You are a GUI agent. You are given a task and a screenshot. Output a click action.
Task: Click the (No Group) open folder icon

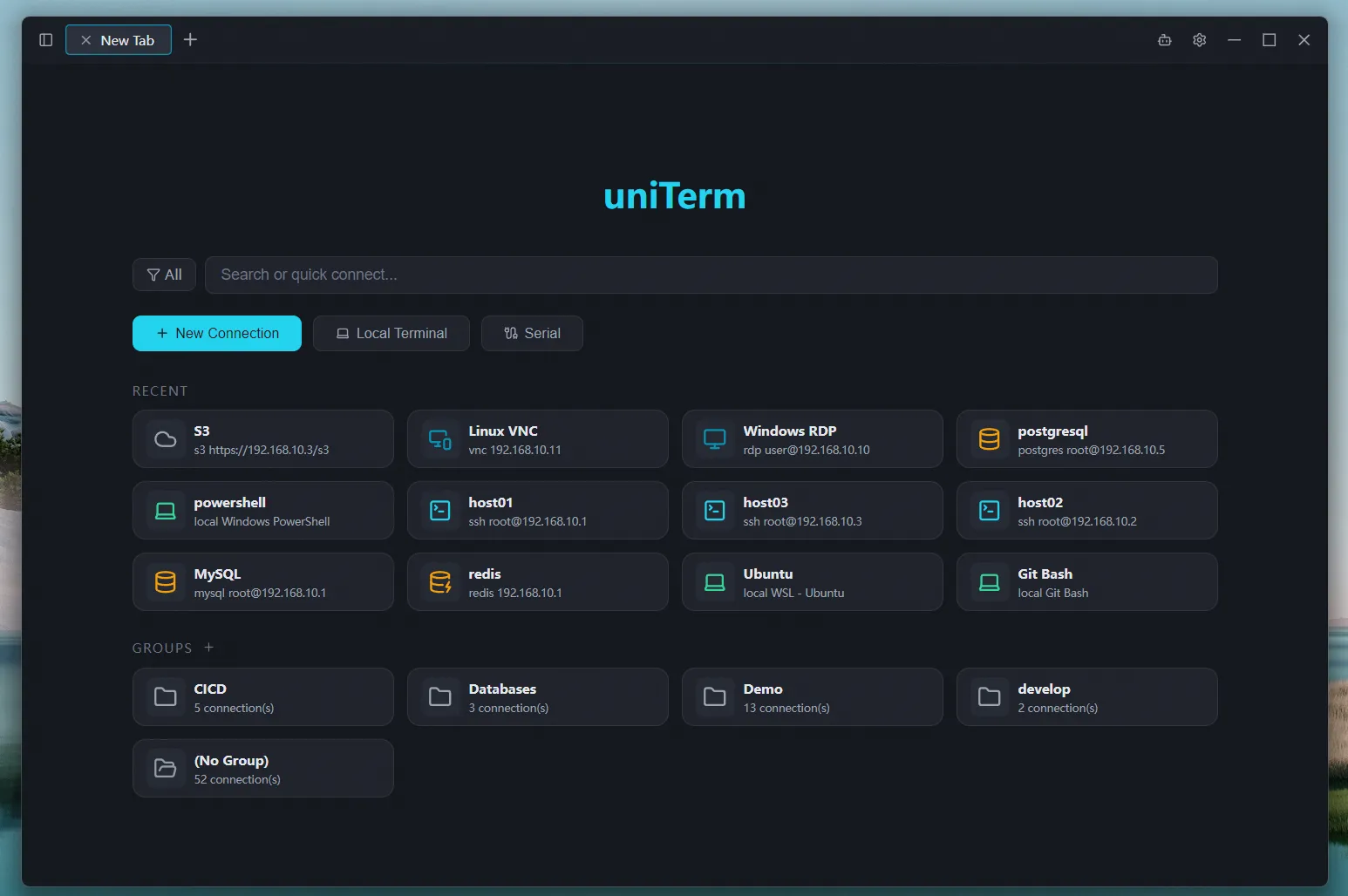pyautogui.click(x=166, y=769)
